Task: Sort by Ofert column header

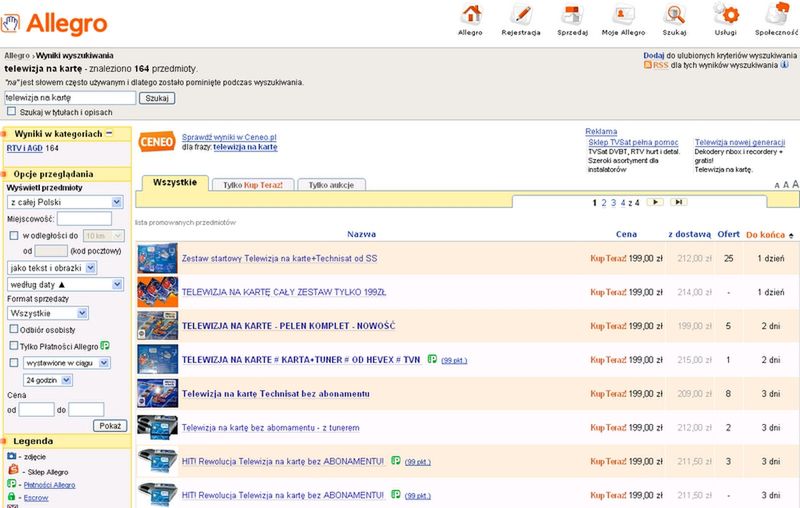Action: coord(728,234)
